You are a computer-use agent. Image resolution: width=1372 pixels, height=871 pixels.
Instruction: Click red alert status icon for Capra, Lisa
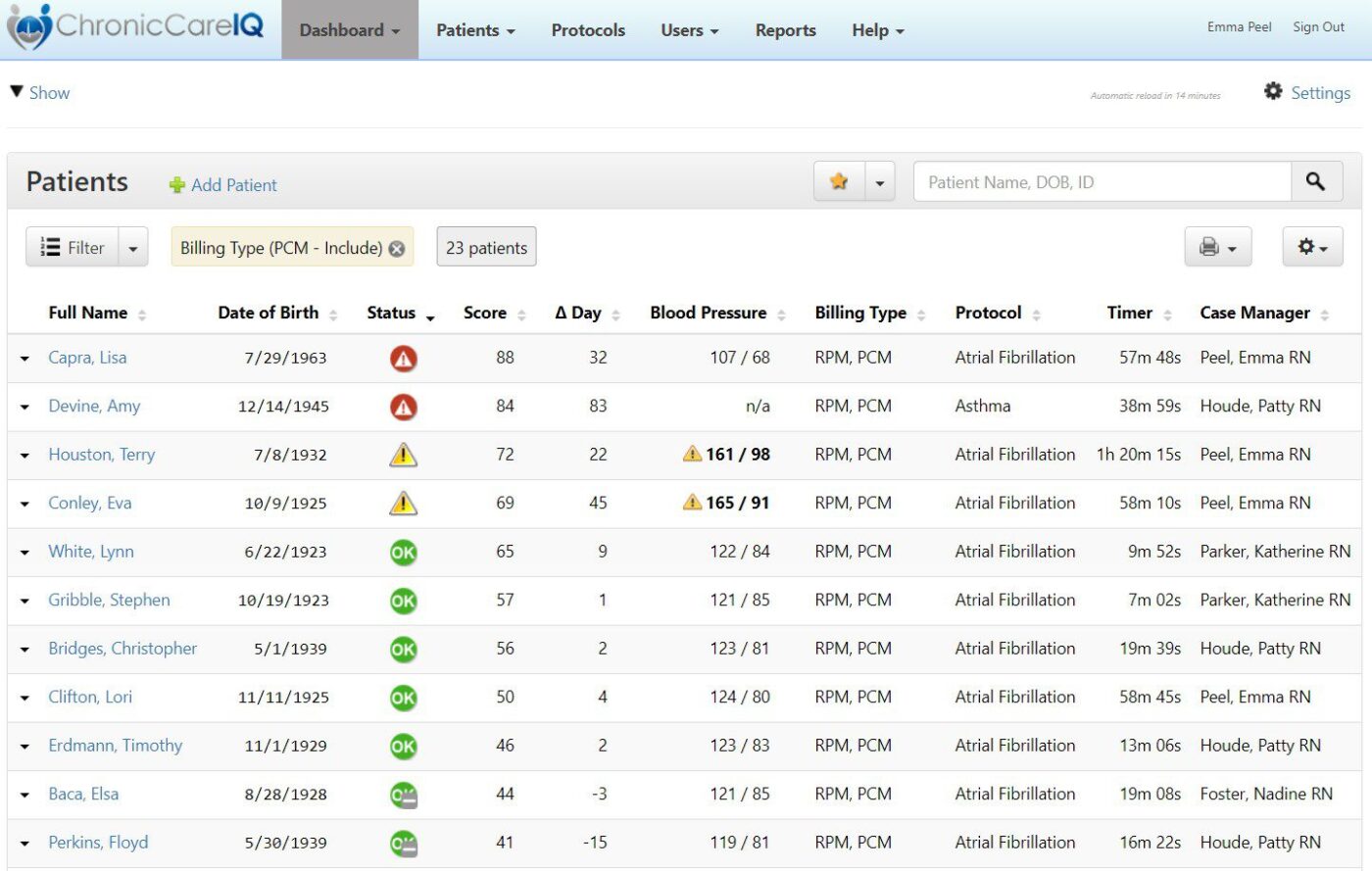click(403, 359)
